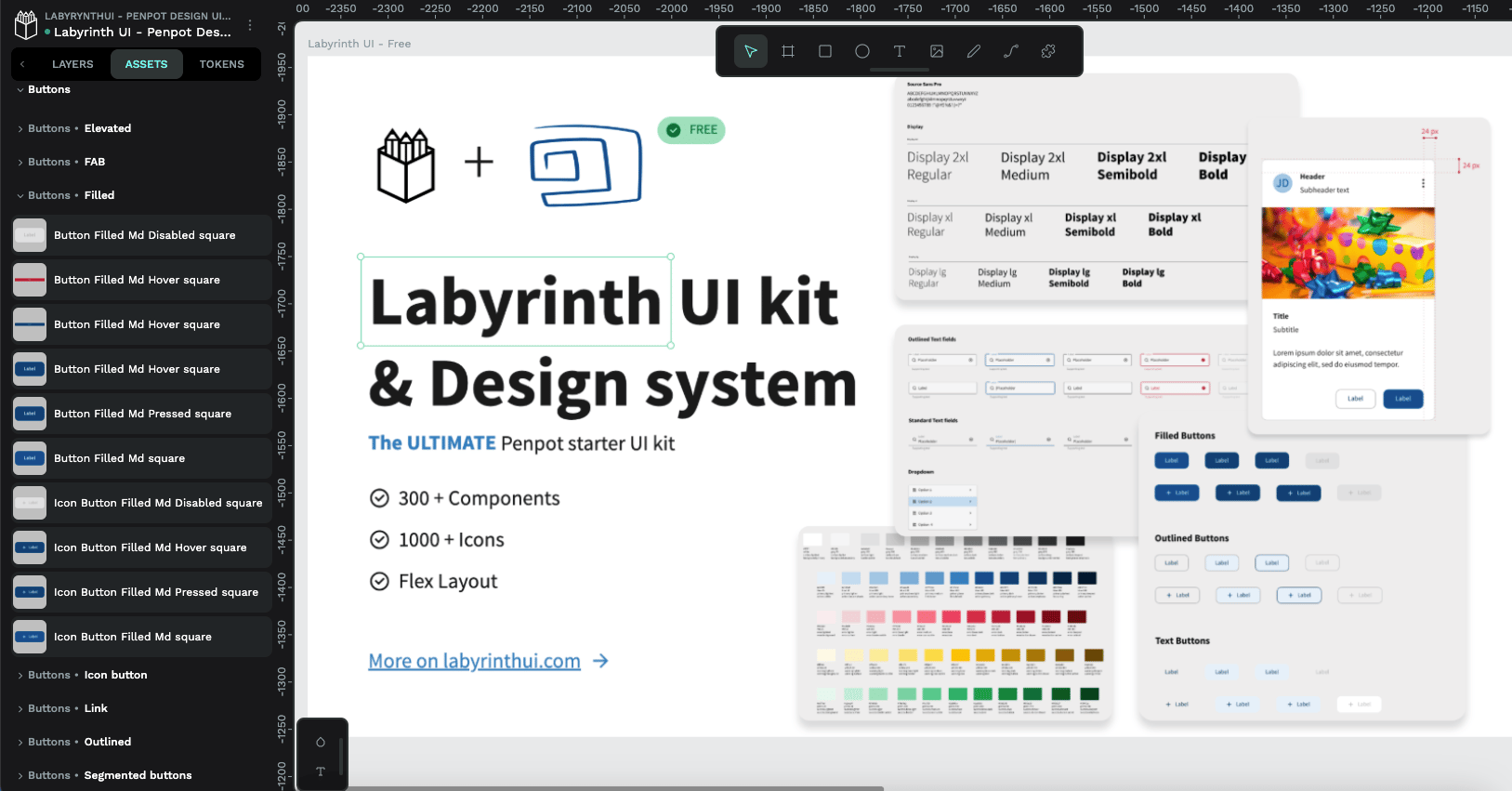Select the Move tool in toolbar
The image size is (1512, 791).
(751, 51)
